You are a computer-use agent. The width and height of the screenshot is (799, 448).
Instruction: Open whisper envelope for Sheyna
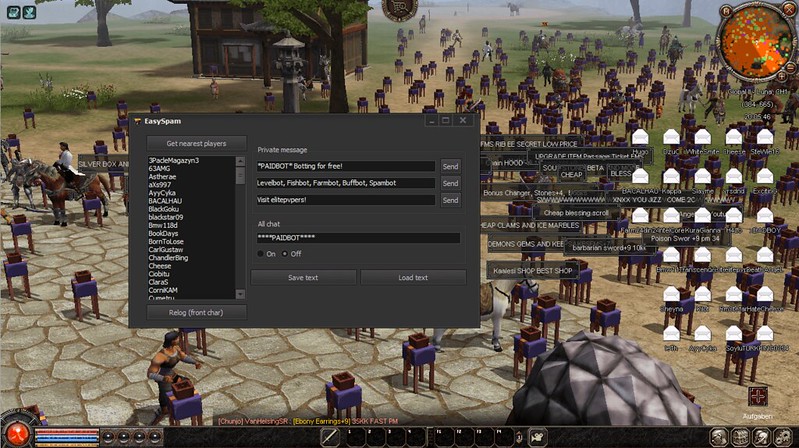[672, 294]
